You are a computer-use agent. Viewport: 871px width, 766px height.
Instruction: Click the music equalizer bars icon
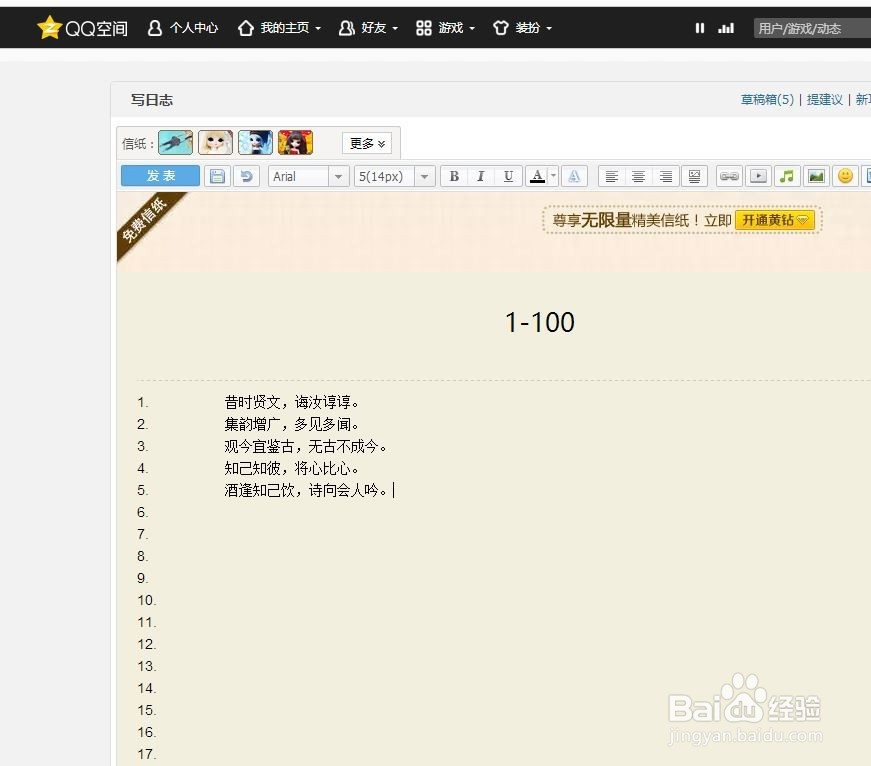click(725, 28)
